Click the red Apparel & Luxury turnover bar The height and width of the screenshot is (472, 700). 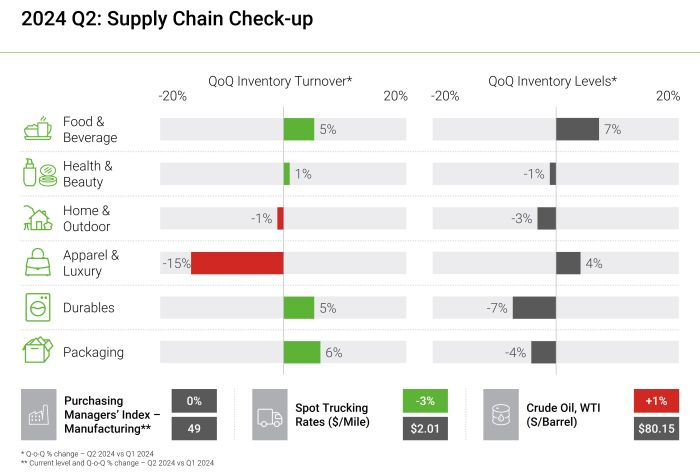click(237, 263)
